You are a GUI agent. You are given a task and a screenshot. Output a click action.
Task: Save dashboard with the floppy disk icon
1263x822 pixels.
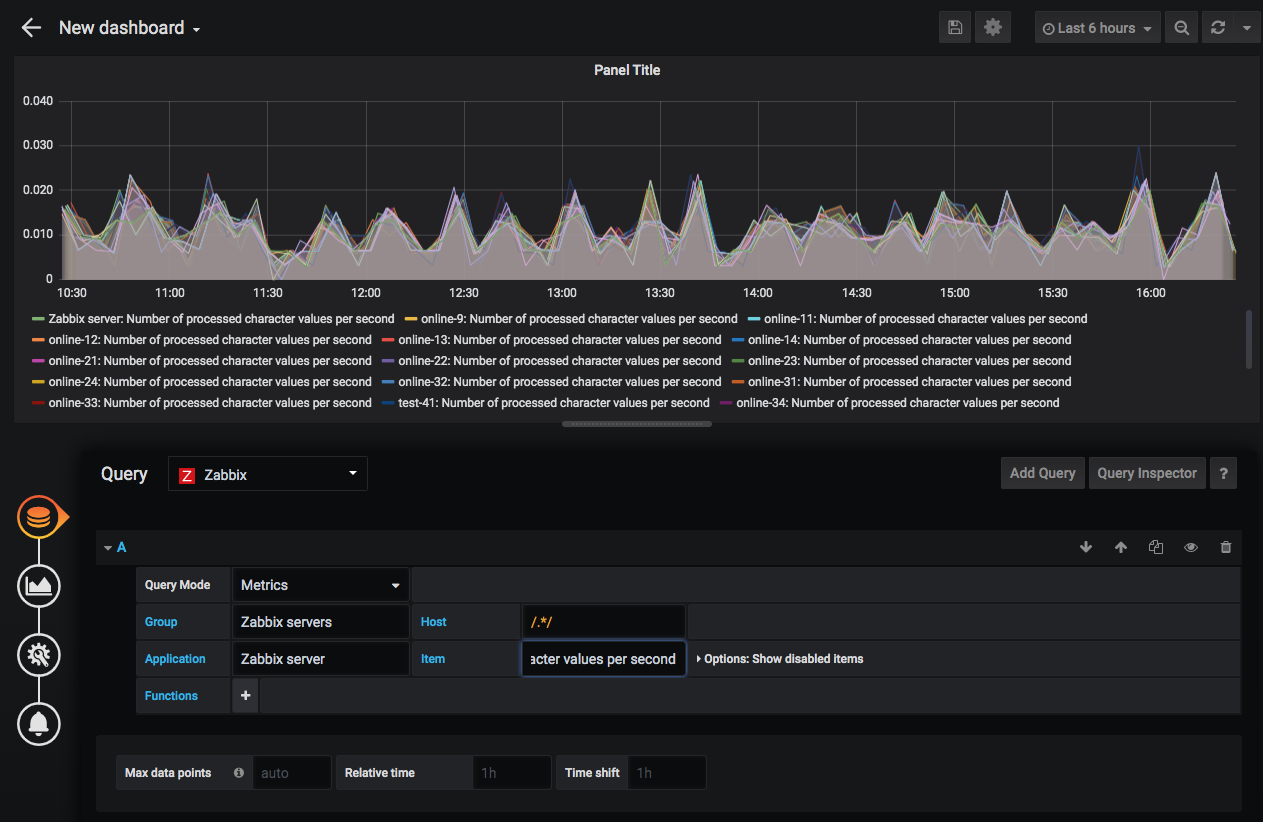coord(955,28)
